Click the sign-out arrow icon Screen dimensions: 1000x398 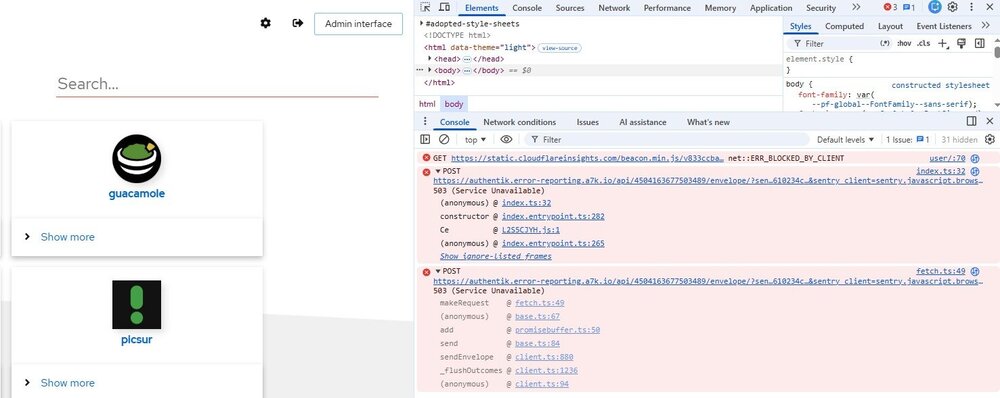tap(298, 23)
